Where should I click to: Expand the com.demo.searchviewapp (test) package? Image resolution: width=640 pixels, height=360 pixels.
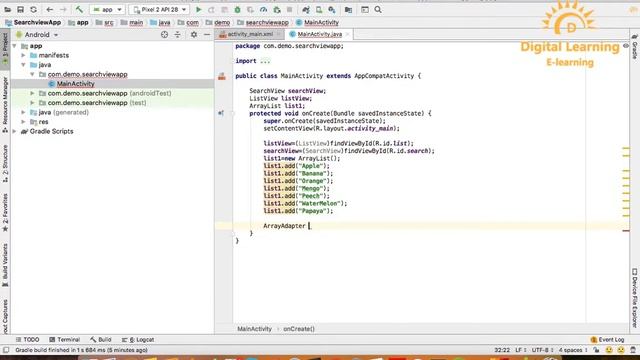click(x=32, y=103)
